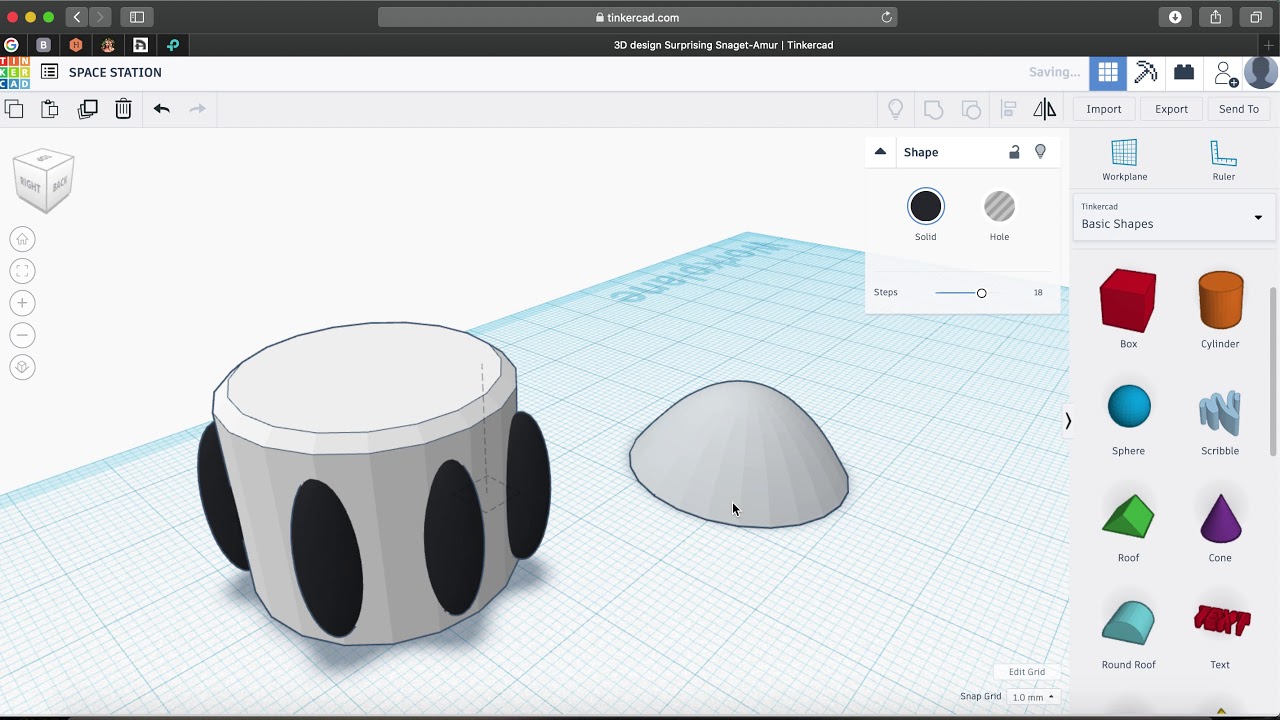Toggle the Safari sidebar
This screenshot has height=720, width=1280.
tap(137, 17)
